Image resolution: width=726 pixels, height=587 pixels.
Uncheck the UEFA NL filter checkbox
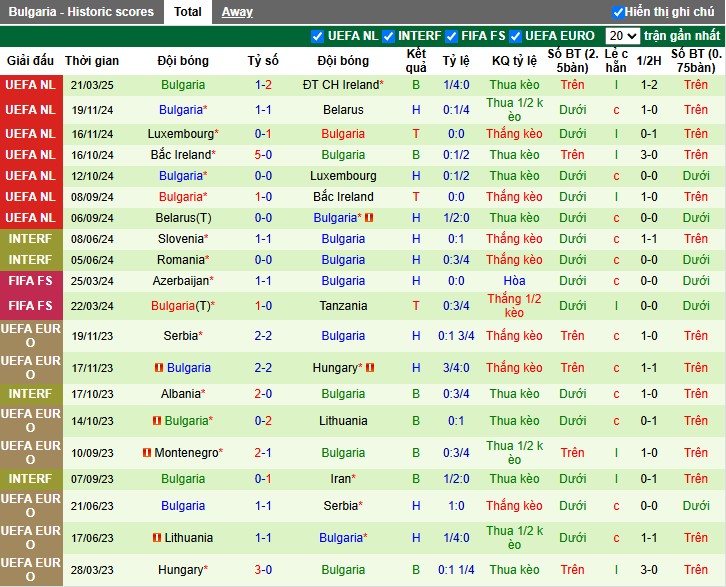coord(317,36)
